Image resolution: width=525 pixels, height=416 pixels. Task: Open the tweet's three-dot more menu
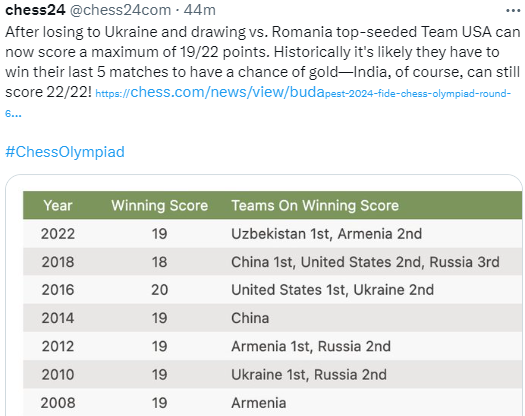point(513,11)
